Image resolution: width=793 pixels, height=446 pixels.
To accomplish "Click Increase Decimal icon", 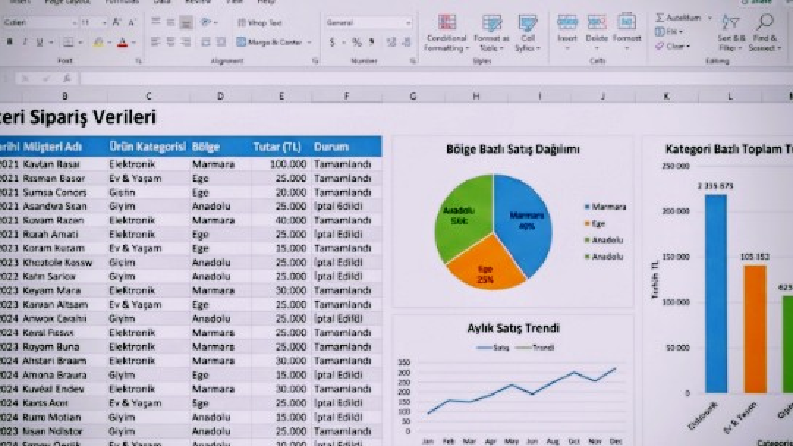I will click(x=391, y=42).
